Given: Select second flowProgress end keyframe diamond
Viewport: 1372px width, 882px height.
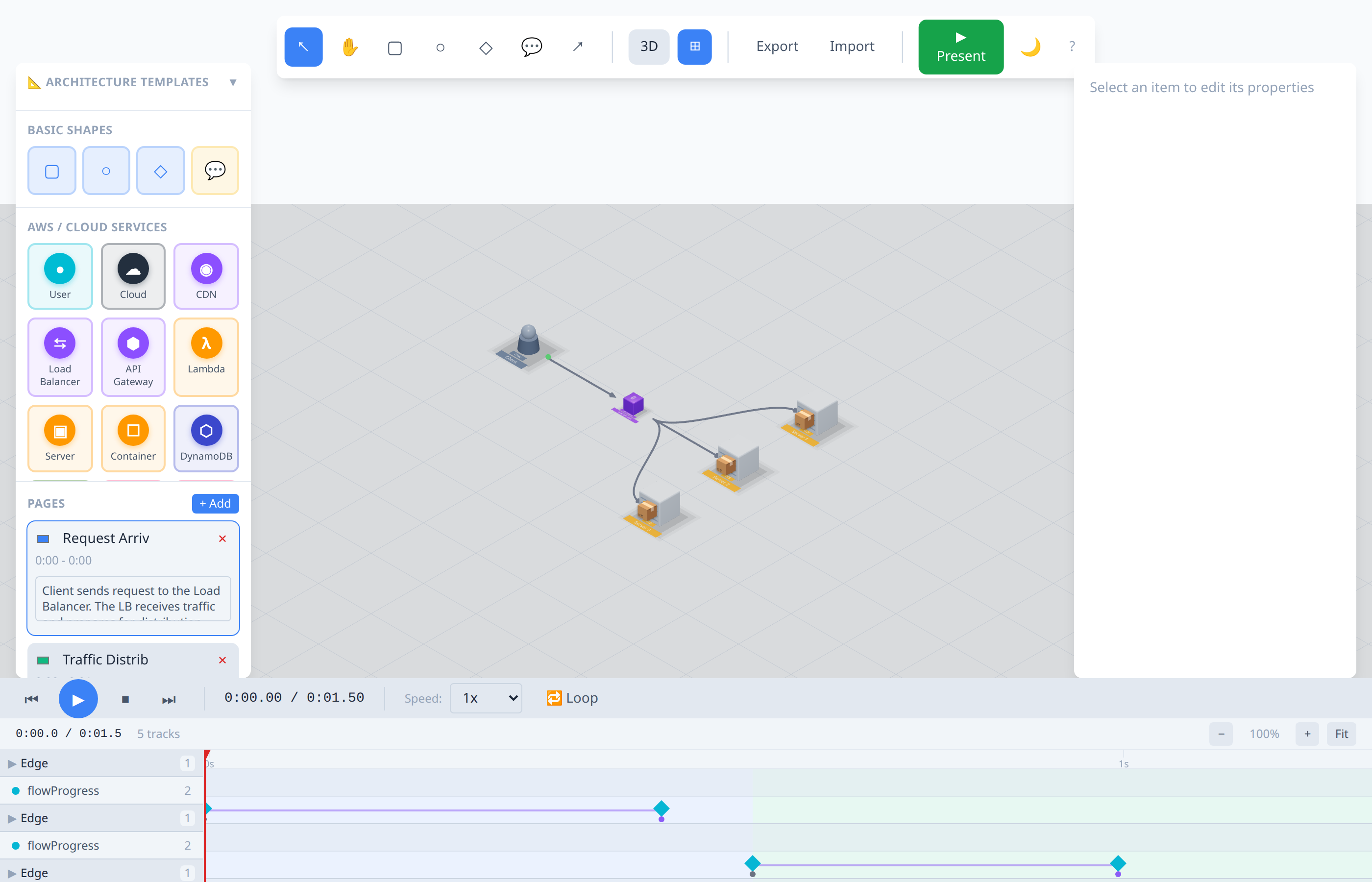Looking at the screenshot, I should (x=1118, y=864).
